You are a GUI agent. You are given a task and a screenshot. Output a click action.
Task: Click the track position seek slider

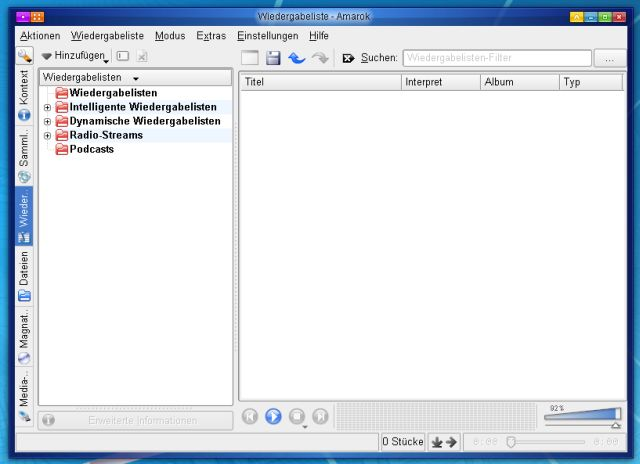click(546, 442)
